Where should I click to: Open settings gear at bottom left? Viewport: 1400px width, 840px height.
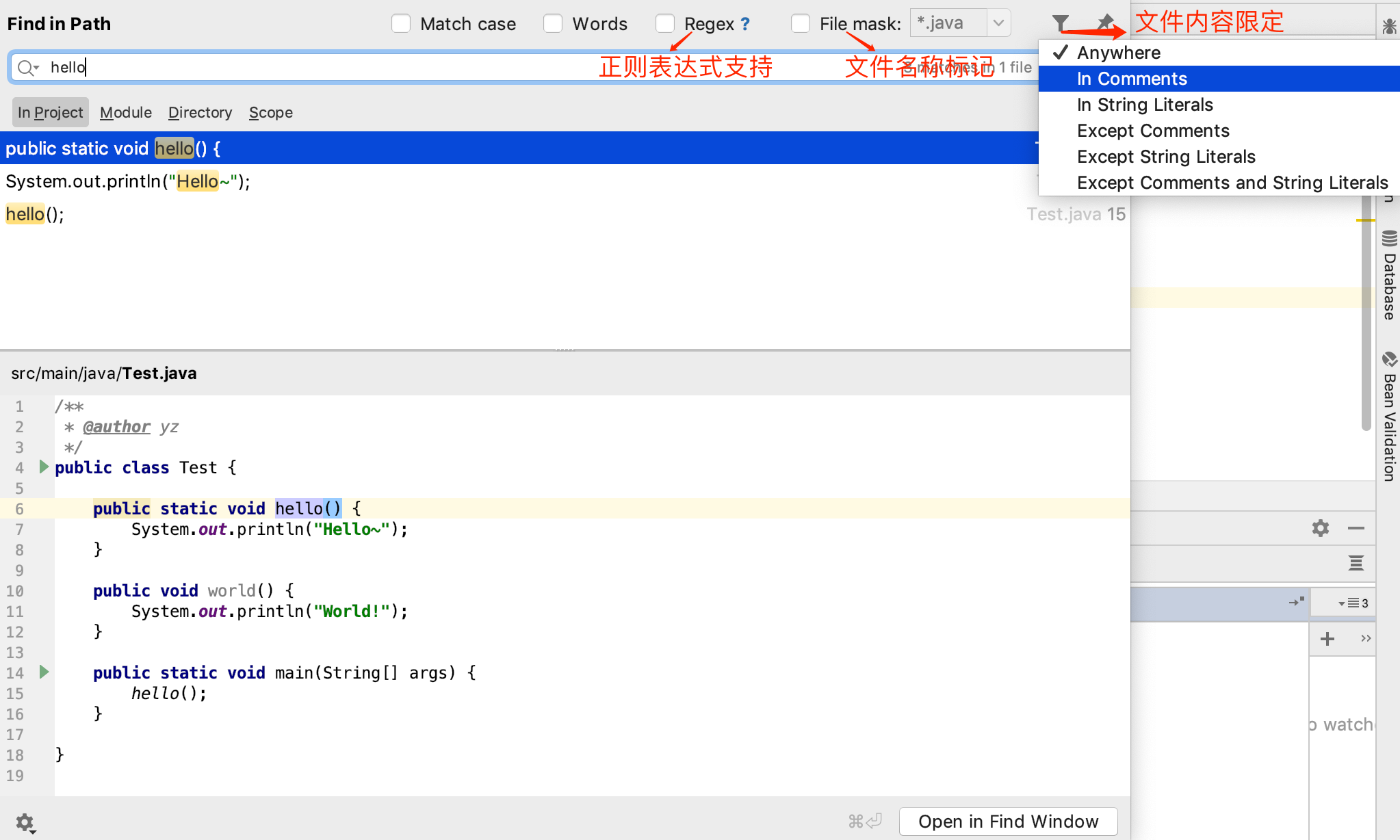[x=25, y=822]
